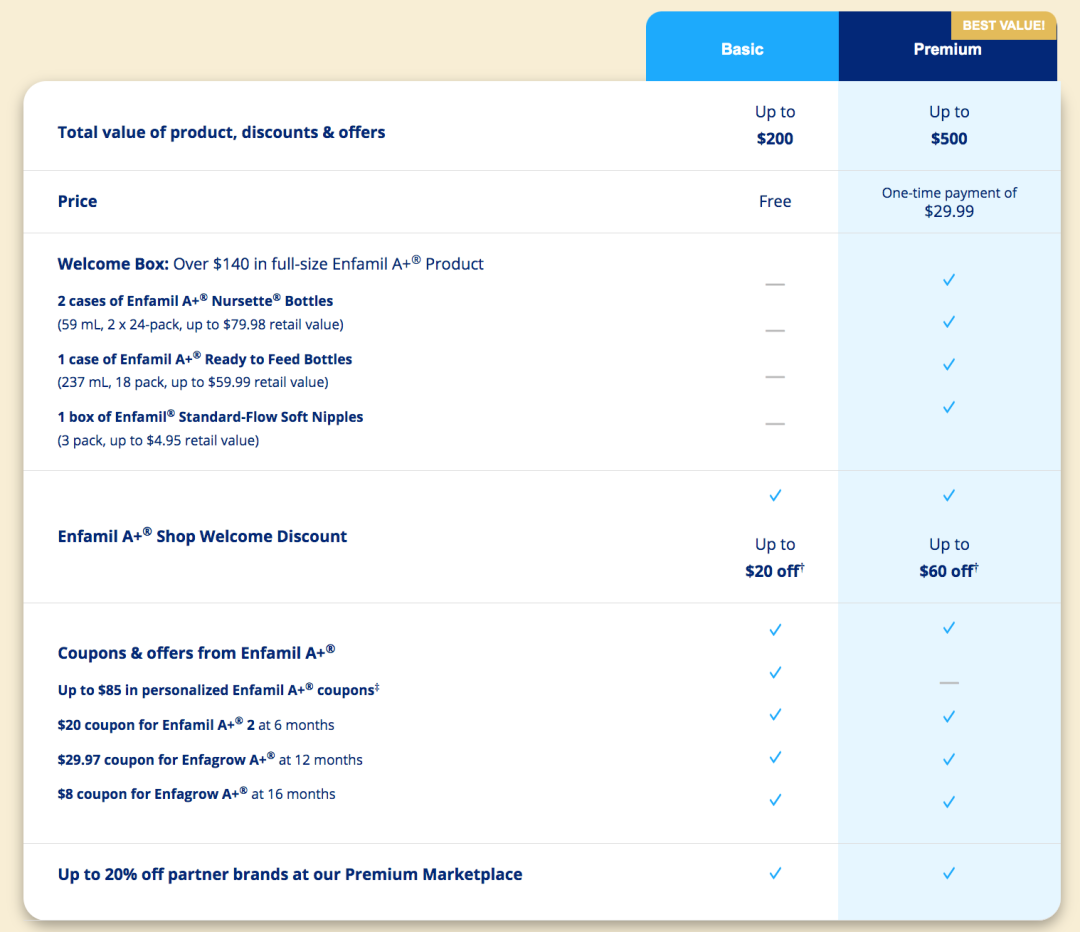1080x932 pixels.
Task: Click Basic checkmark for $8 coupon row
Action: click(x=776, y=800)
